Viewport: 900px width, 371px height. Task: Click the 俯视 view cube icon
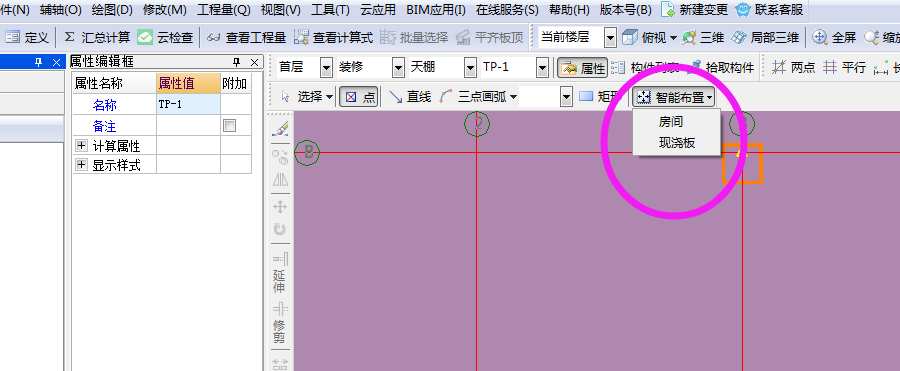pos(630,38)
